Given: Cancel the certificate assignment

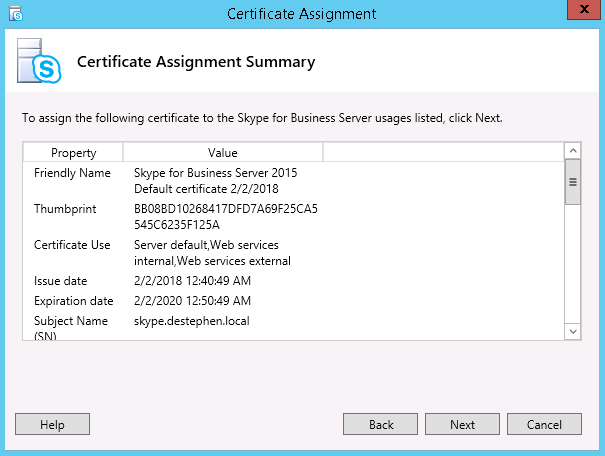Looking at the screenshot, I should coord(544,424).
